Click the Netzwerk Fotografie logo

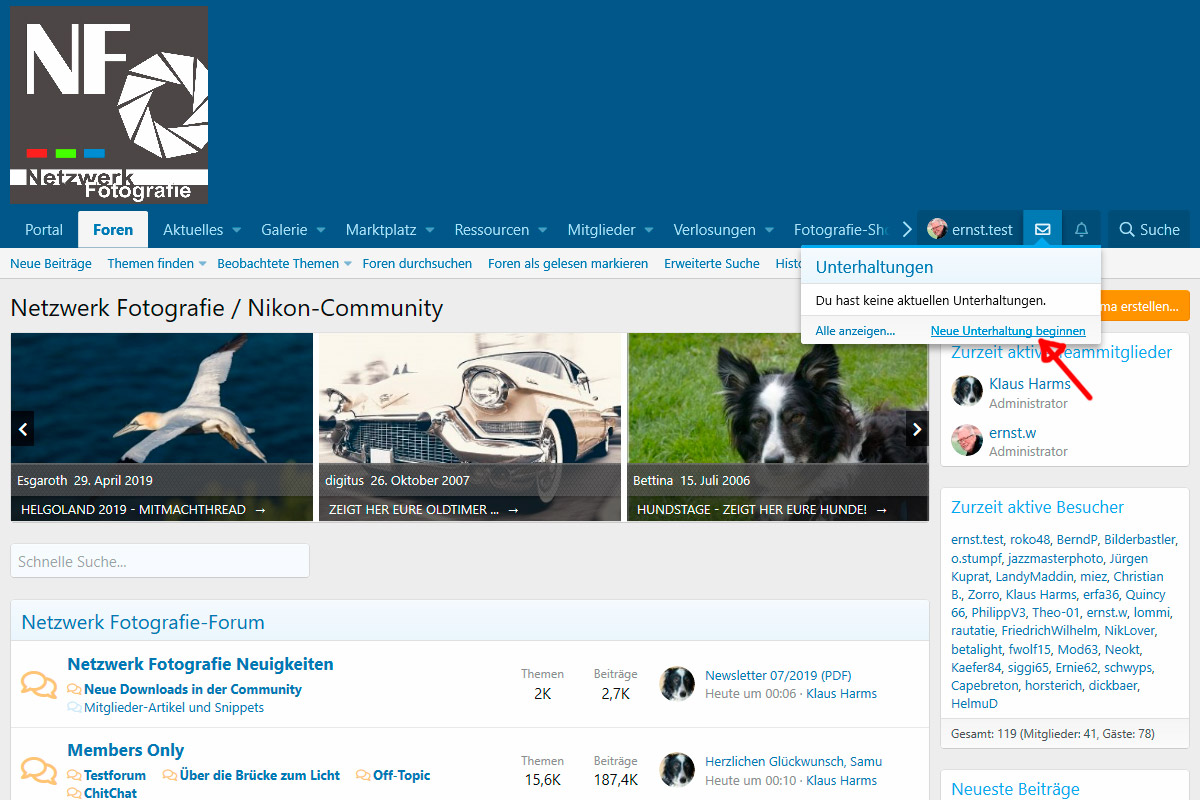(x=109, y=104)
